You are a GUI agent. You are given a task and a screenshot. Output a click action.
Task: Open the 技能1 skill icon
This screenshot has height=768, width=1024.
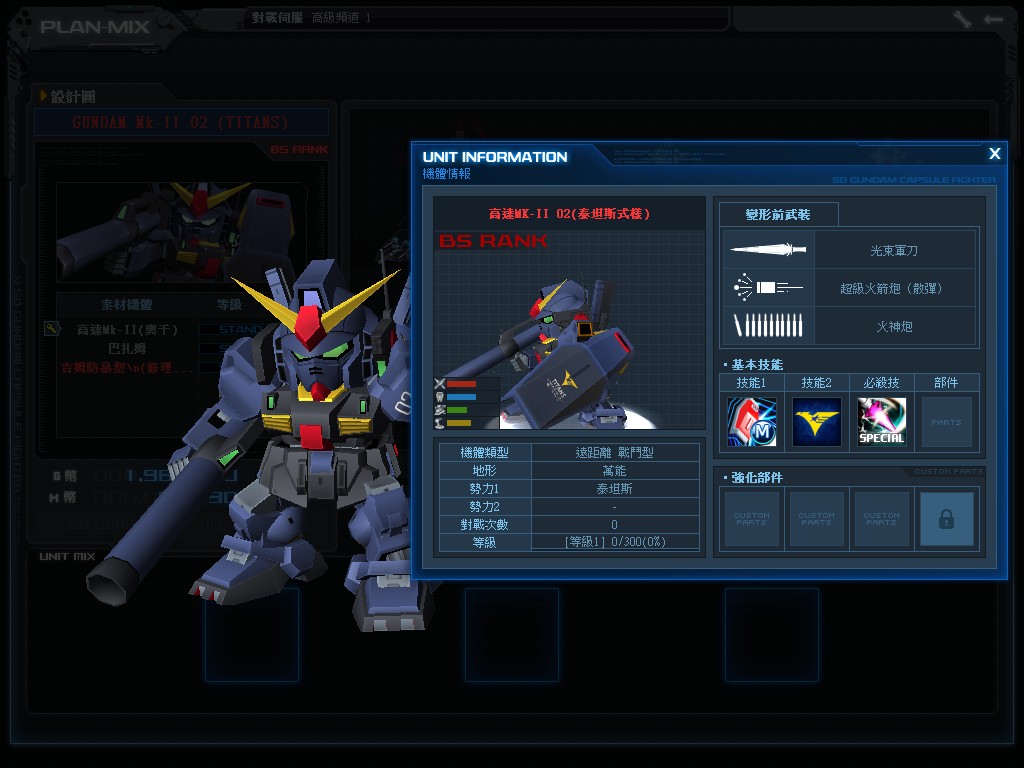[x=752, y=422]
